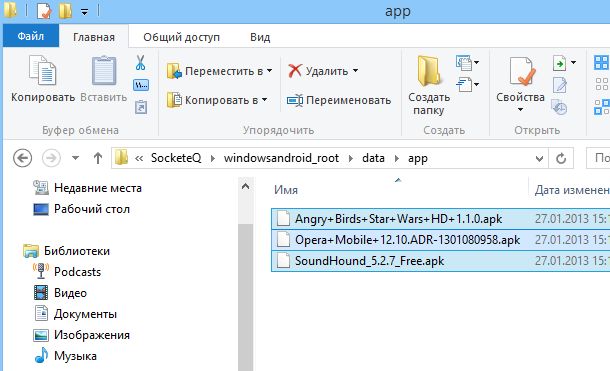Click the Select all grid icon
610x371 pixels.
[601, 63]
